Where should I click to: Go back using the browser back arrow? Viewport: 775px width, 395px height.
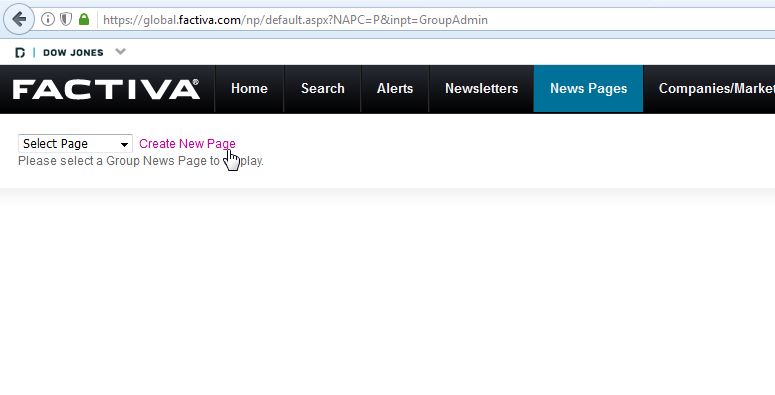pyautogui.click(x=19, y=20)
